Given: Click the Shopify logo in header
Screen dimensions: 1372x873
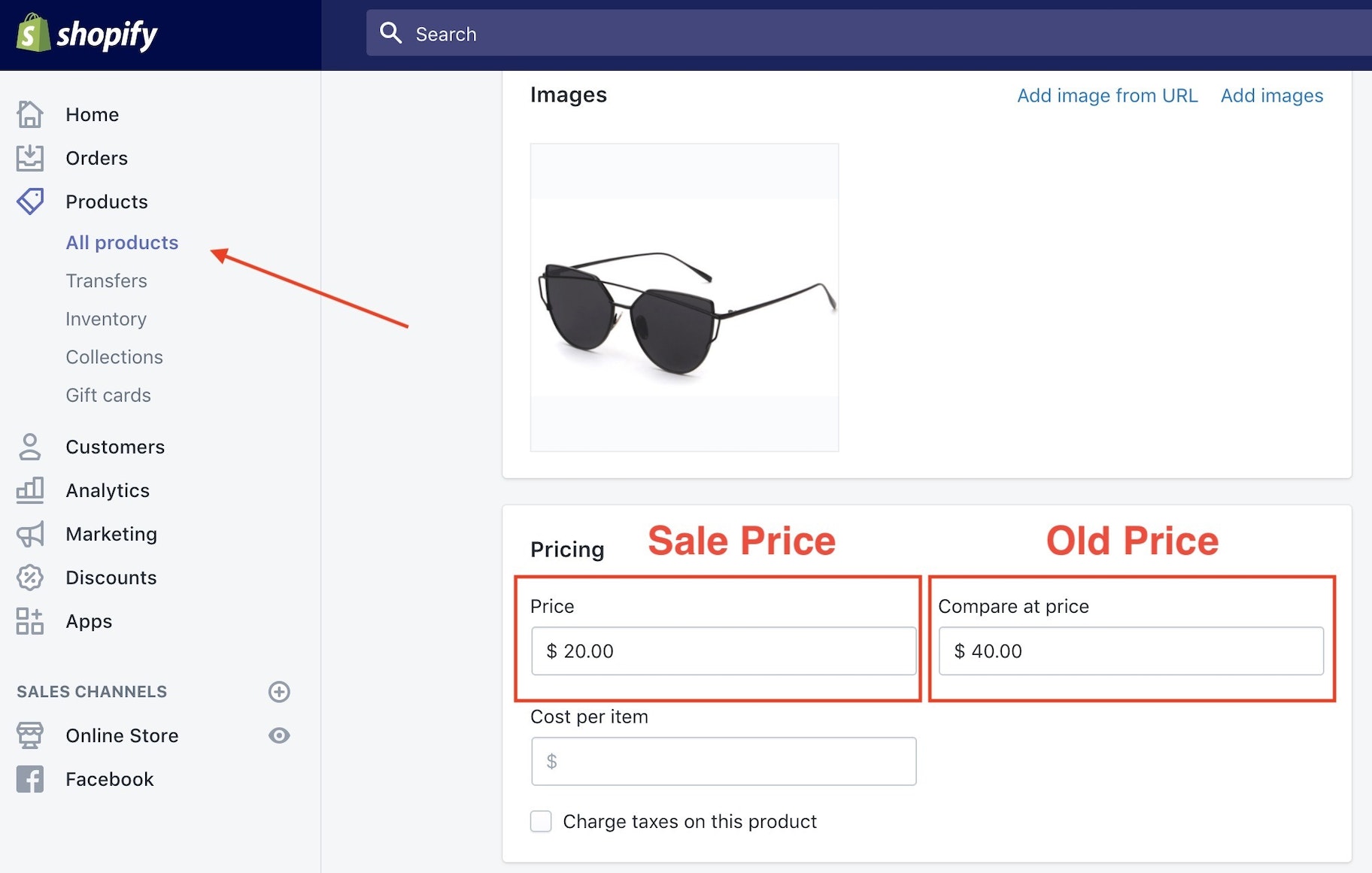Looking at the screenshot, I should [87, 34].
